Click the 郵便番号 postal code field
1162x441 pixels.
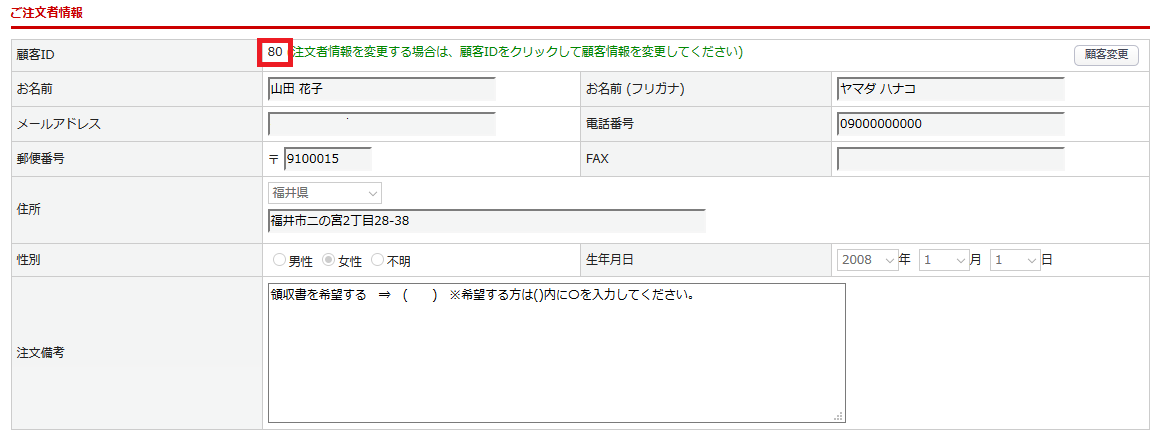coord(327,159)
